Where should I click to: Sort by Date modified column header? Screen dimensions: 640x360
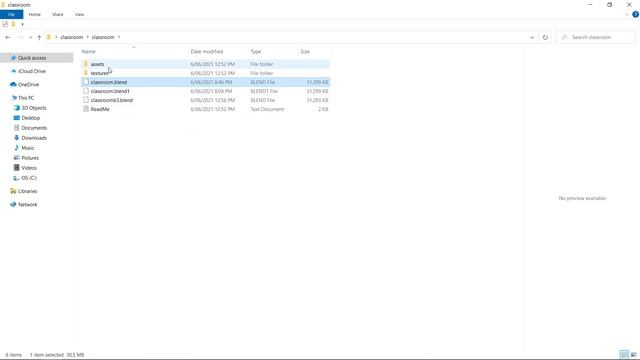click(x=207, y=51)
